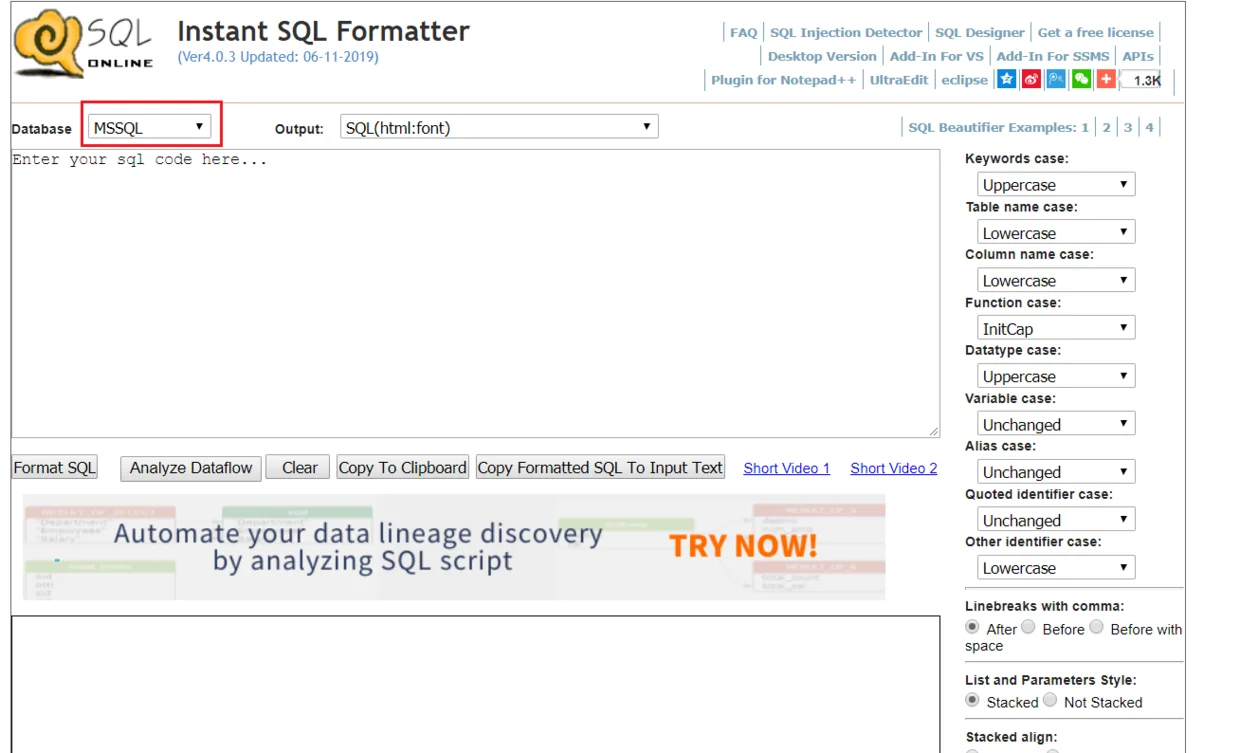Open the SQL Designer link
Image resolution: width=1240 pixels, height=753 pixels.
click(x=980, y=33)
